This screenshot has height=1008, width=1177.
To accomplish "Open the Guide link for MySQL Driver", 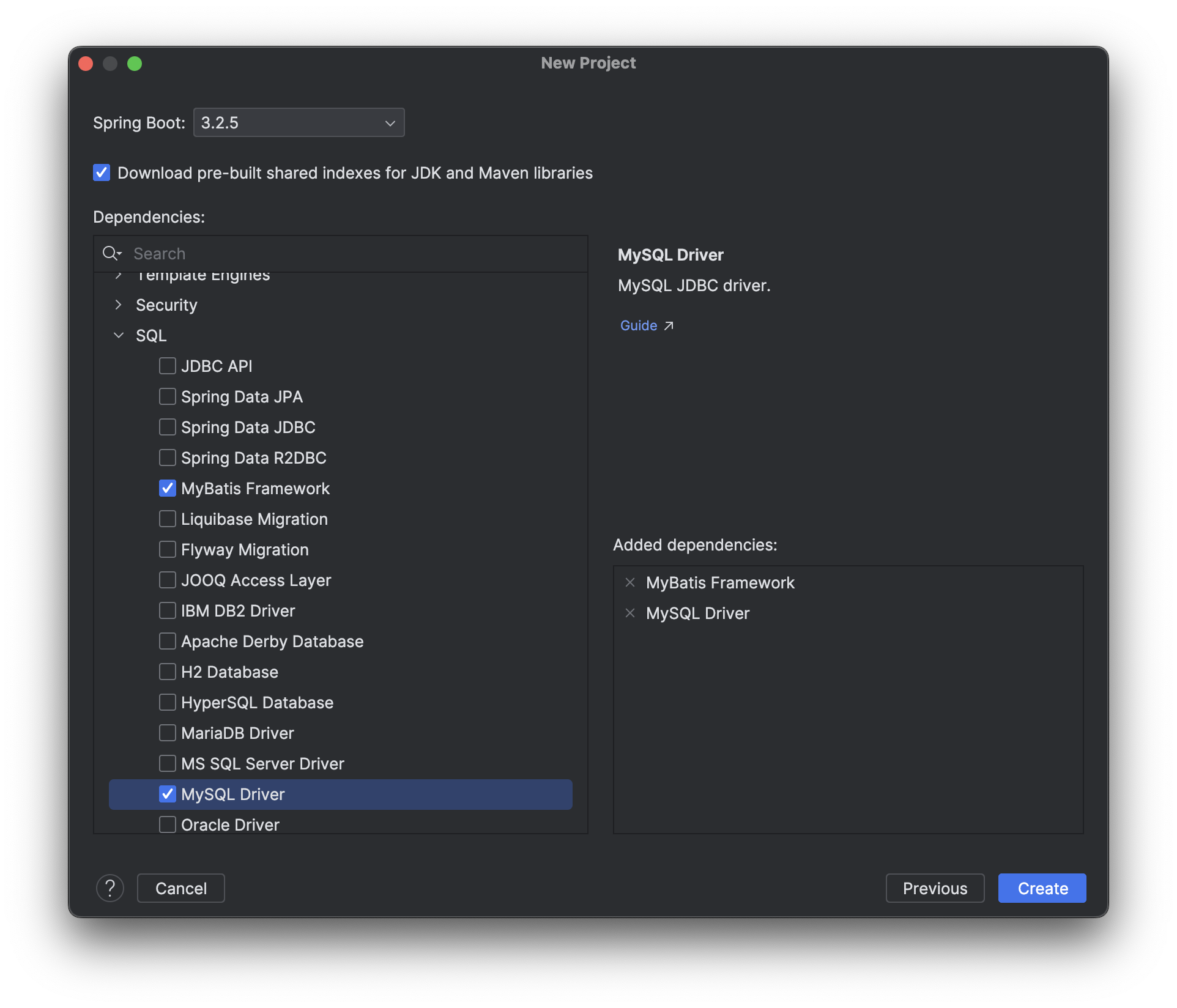I will [x=639, y=325].
